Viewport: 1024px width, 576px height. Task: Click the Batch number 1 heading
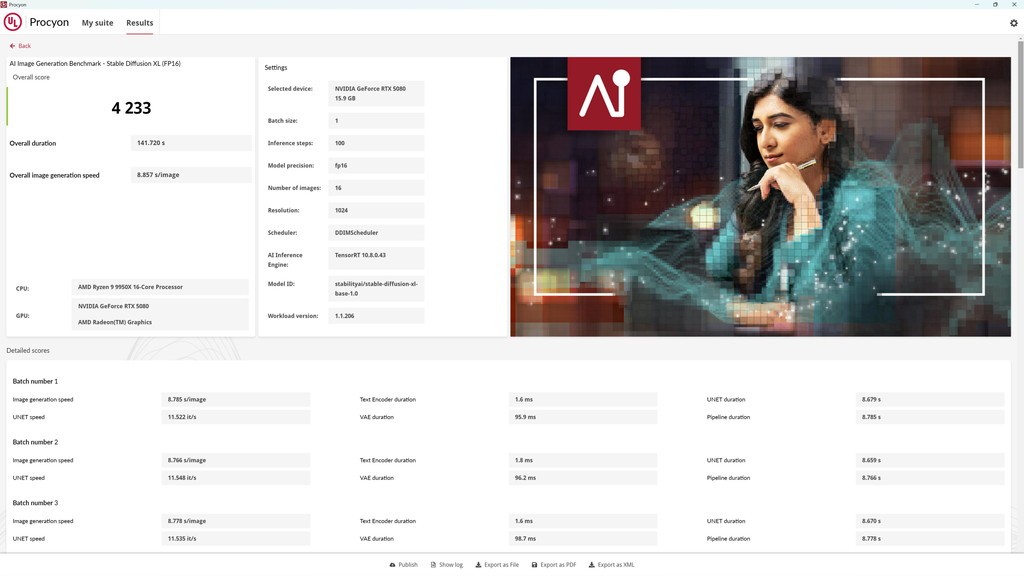pos(35,381)
